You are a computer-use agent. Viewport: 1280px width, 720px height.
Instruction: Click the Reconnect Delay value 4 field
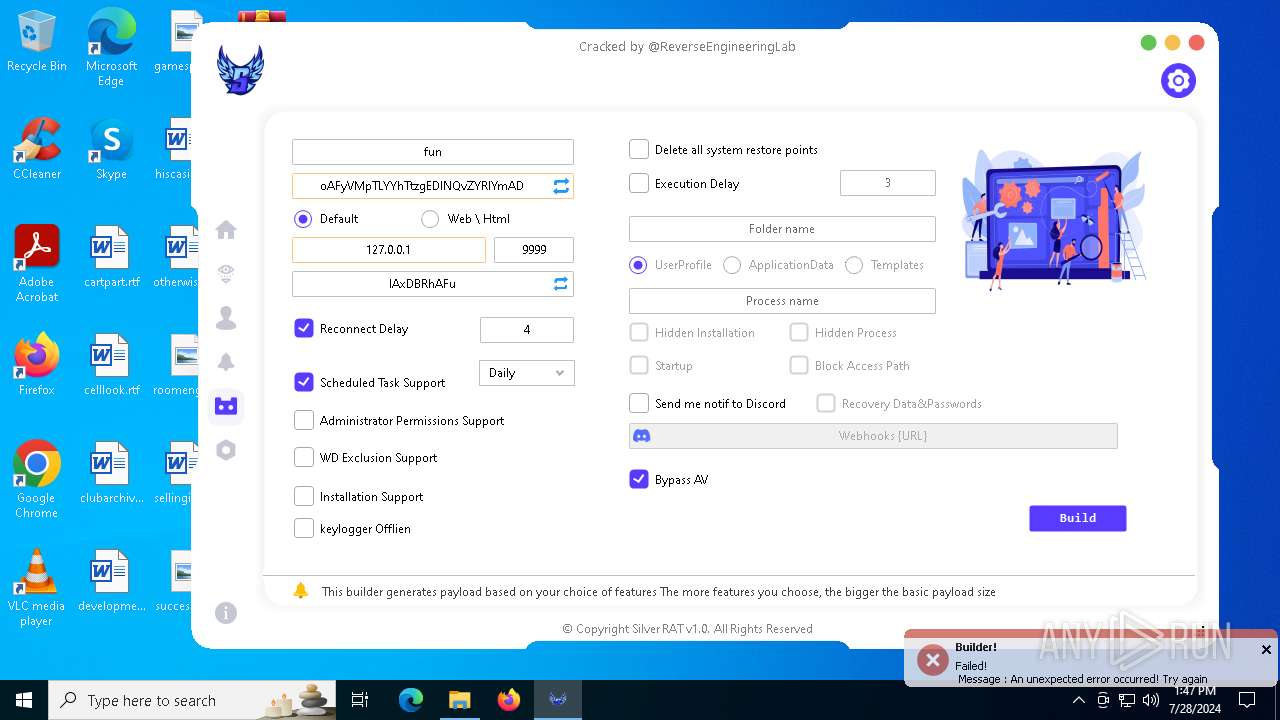527,330
